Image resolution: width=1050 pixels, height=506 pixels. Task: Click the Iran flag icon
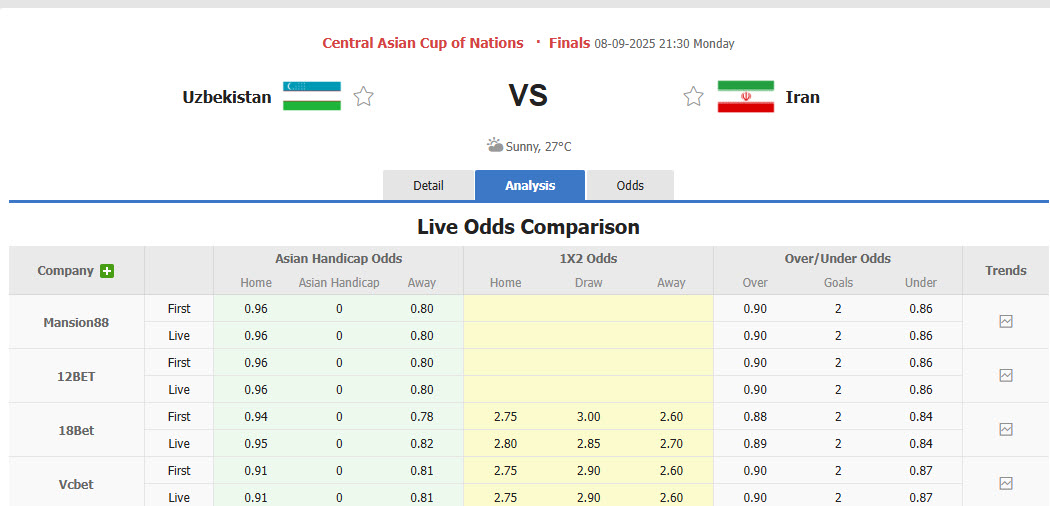point(746,97)
